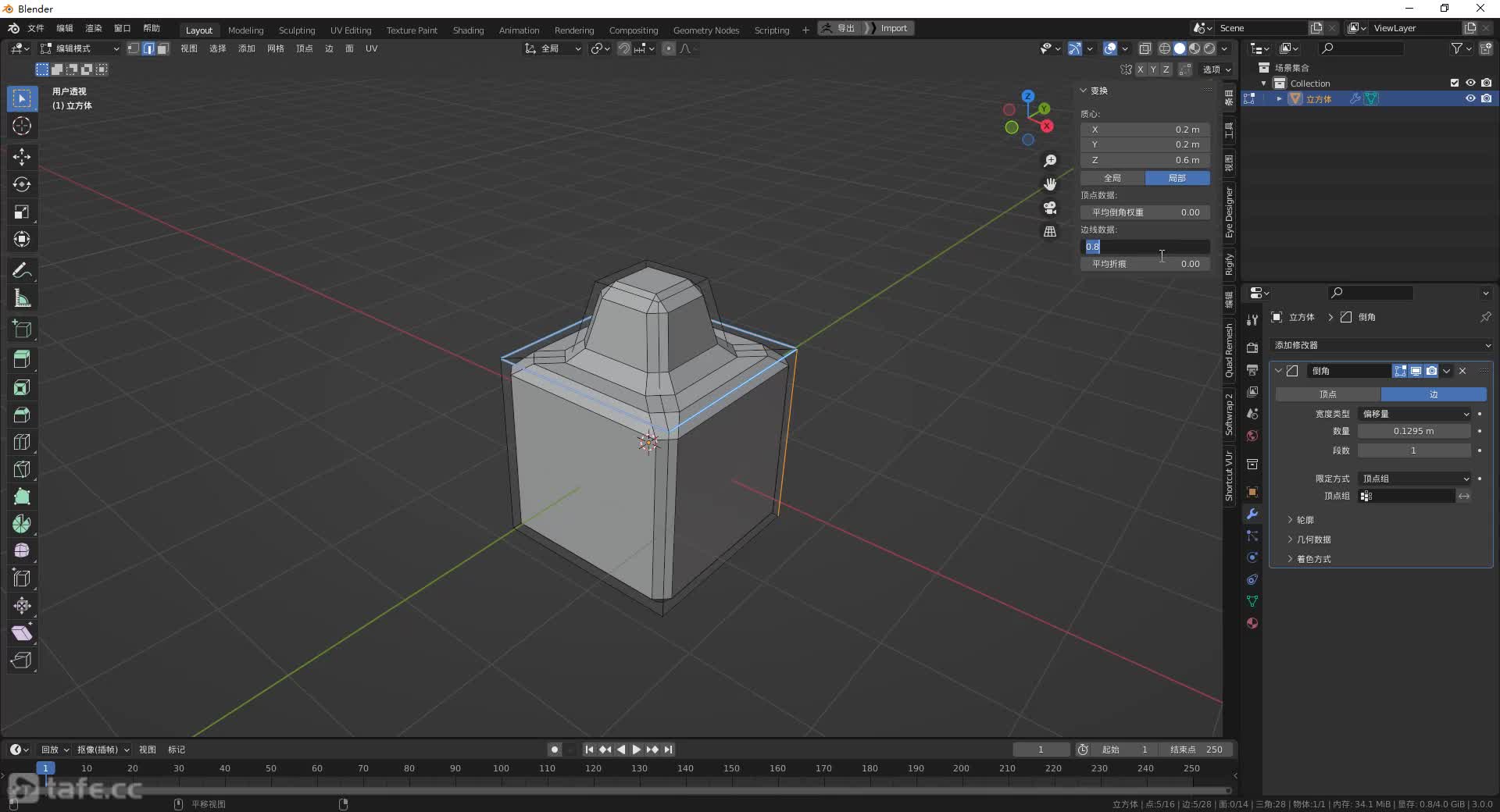The image size is (1500, 812).
Task: Open the Material properties tab
Action: pos(1252,623)
